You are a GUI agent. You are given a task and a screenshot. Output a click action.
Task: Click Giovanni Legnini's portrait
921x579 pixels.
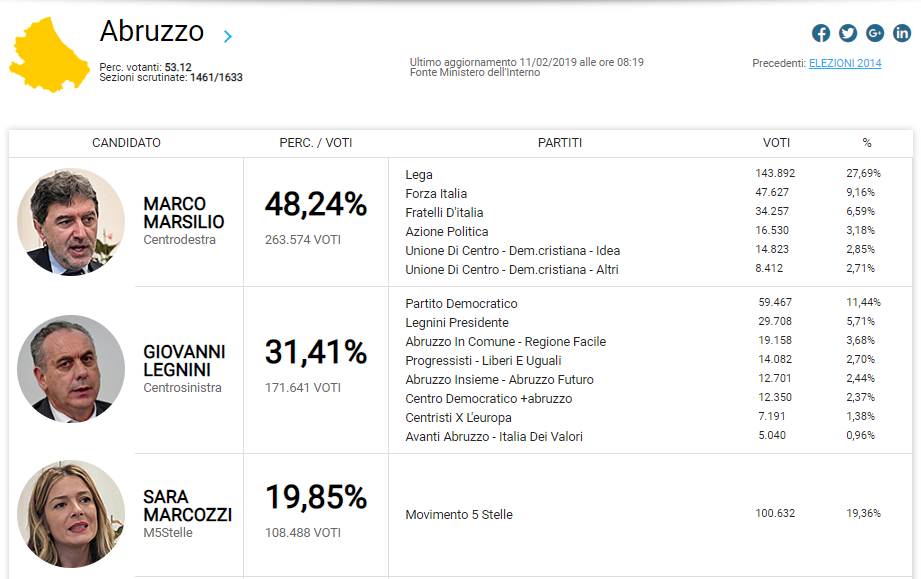[x=71, y=369]
